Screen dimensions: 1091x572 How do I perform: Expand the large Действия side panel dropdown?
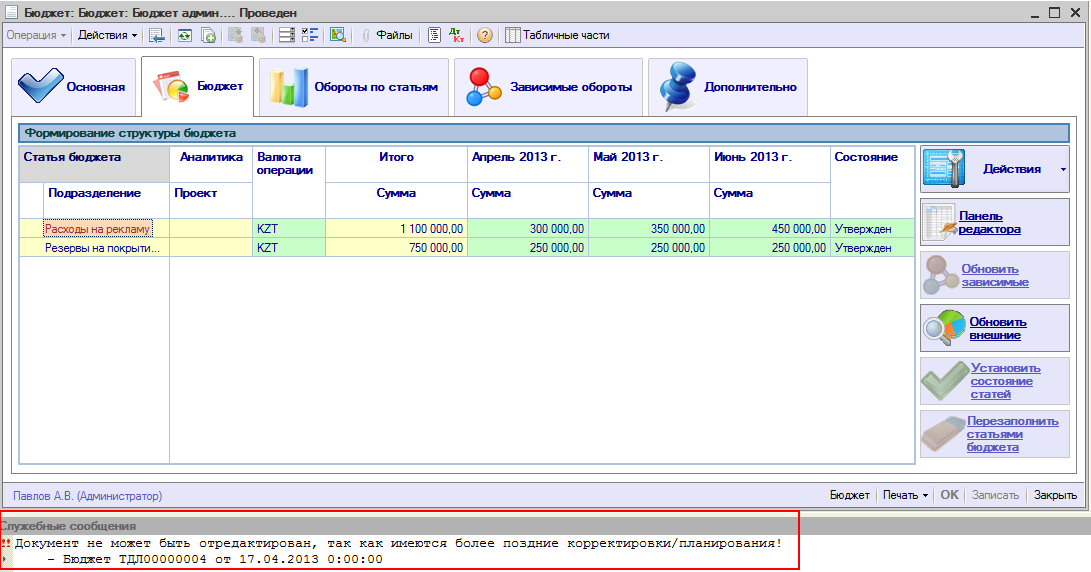click(x=1062, y=170)
